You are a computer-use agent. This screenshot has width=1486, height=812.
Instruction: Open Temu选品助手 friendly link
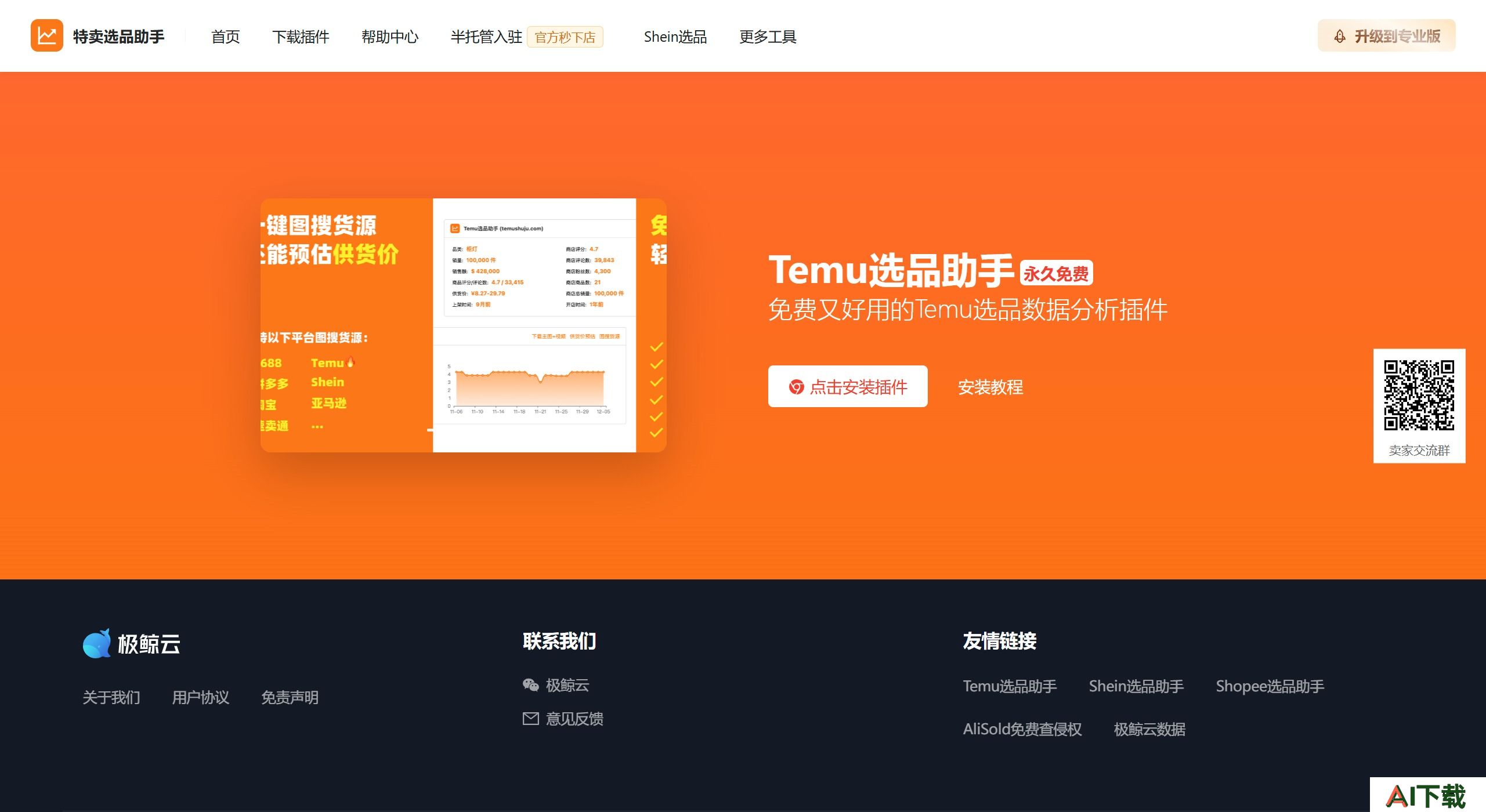1010,686
